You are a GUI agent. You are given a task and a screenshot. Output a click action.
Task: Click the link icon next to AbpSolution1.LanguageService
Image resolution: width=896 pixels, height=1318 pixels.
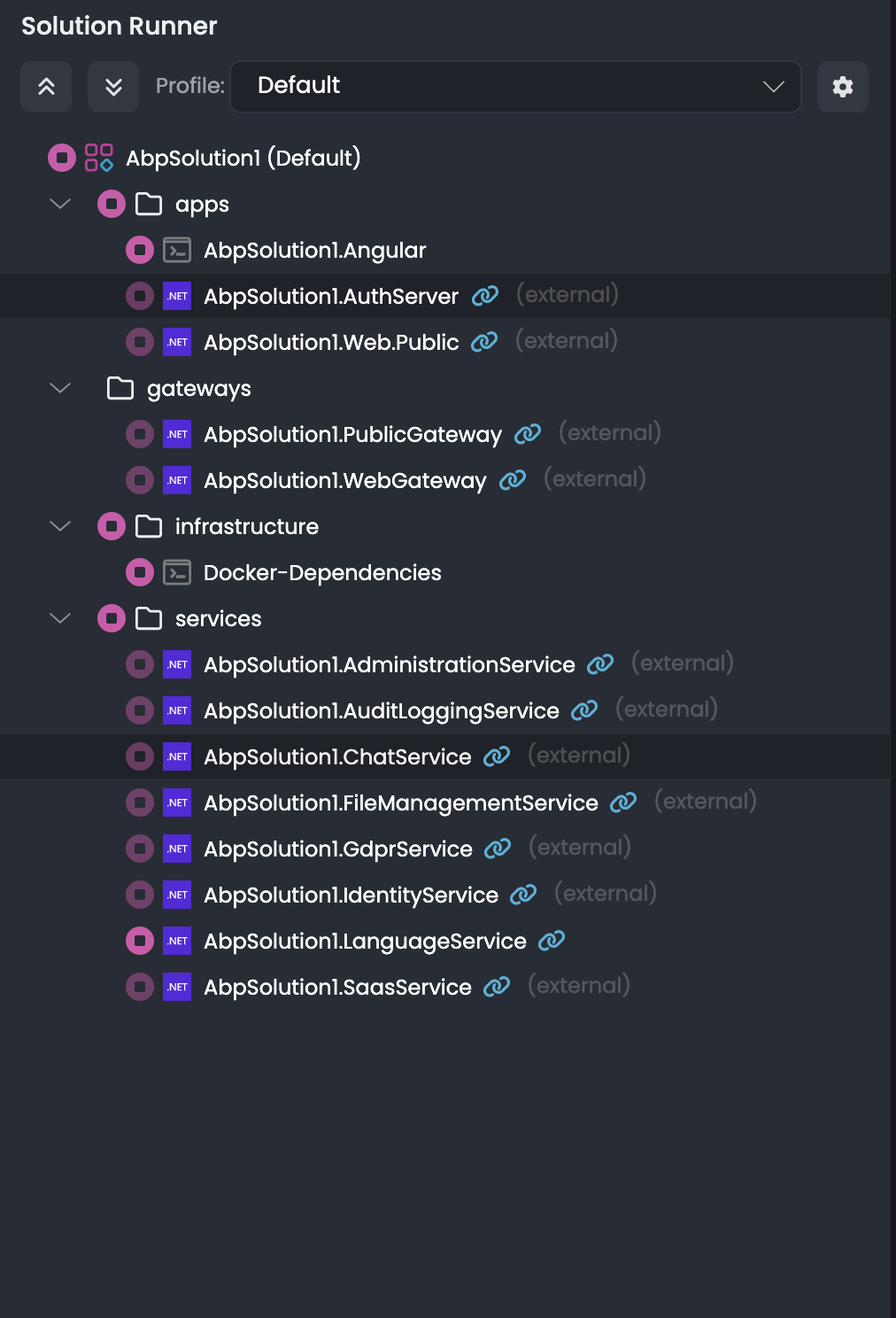[x=552, y=941]
